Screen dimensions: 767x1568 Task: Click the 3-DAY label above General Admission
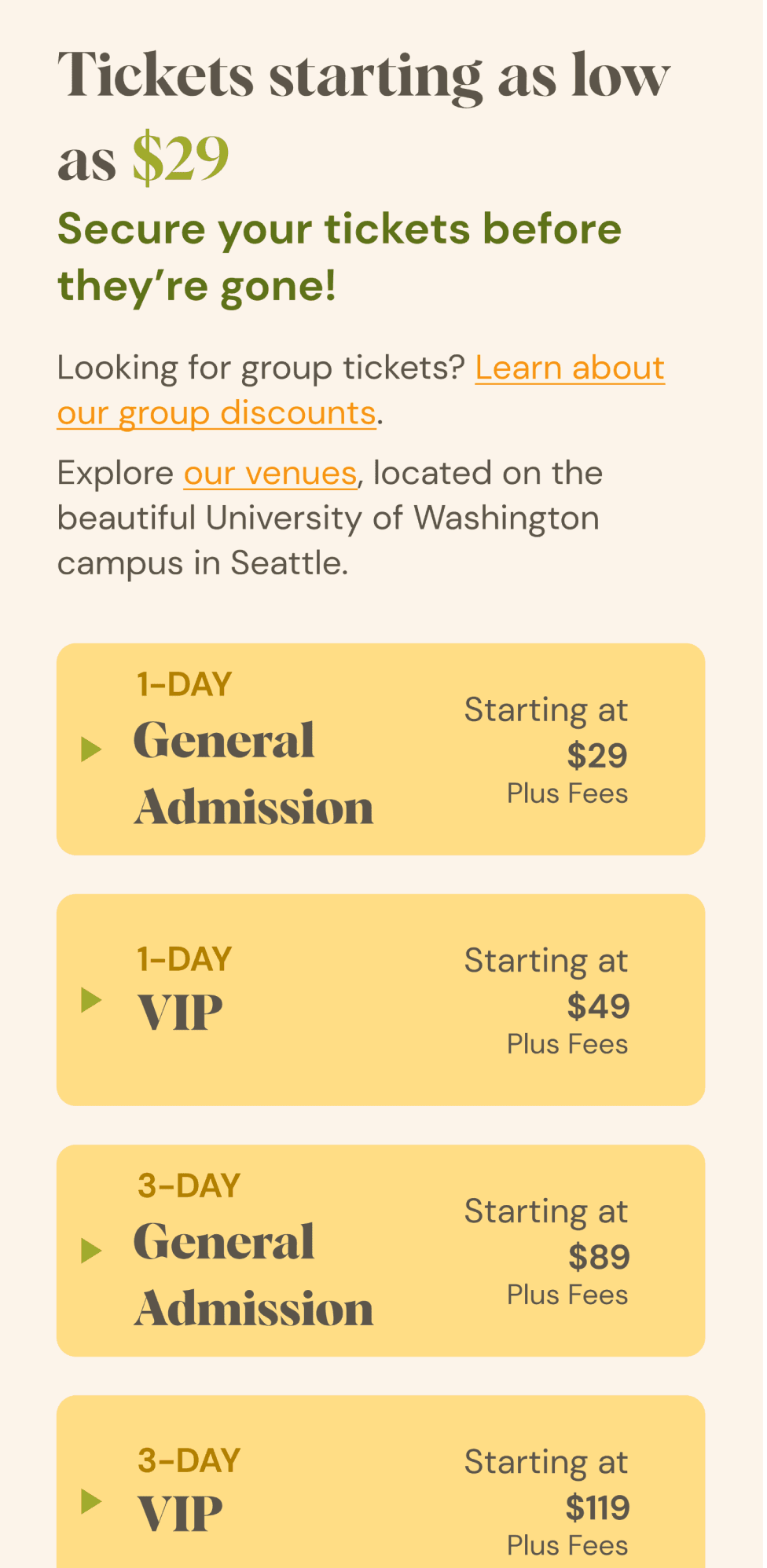(189, 1185)
